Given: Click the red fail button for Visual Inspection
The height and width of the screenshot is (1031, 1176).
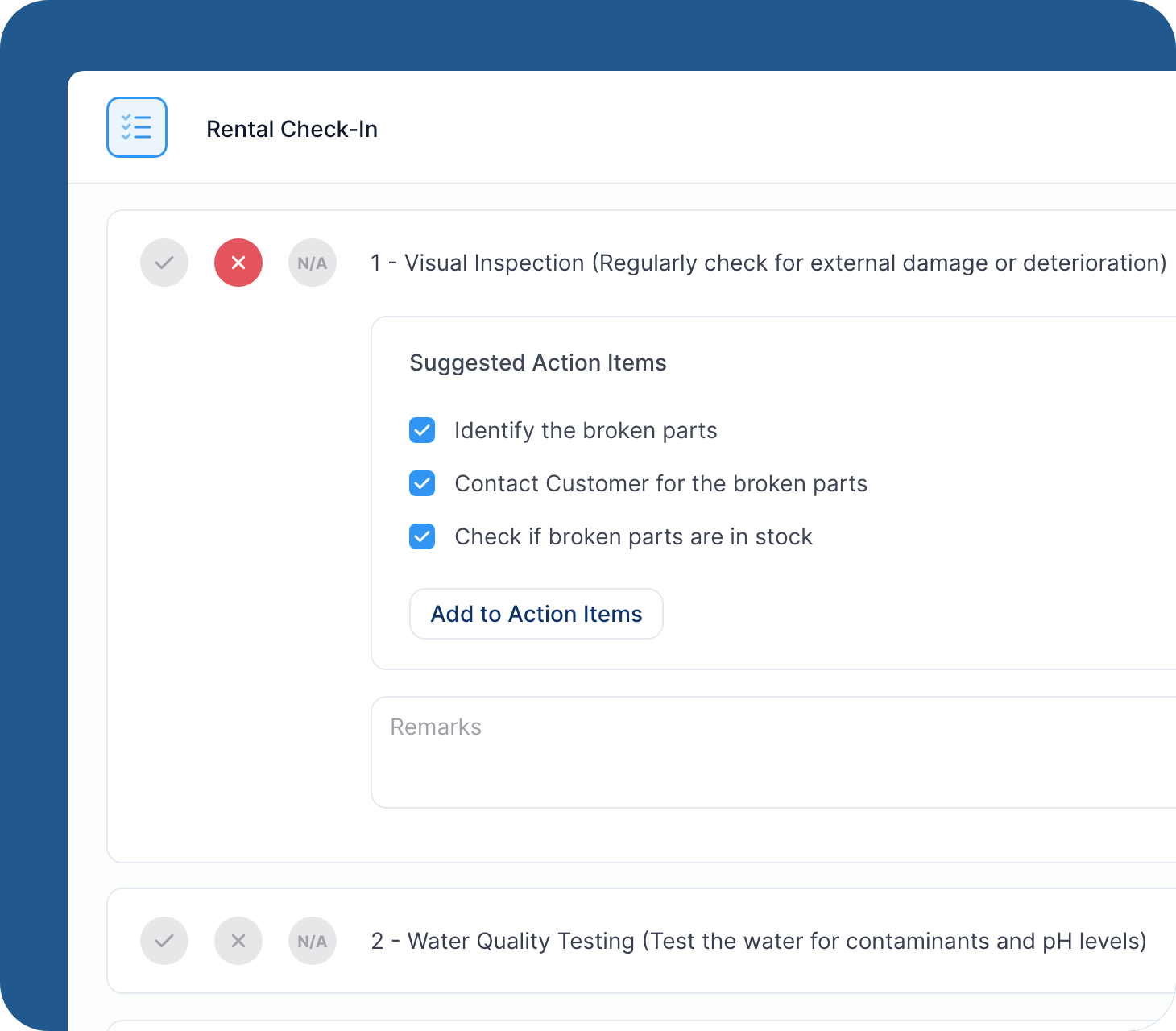Looking at the screenshot, I should point(238,263).
